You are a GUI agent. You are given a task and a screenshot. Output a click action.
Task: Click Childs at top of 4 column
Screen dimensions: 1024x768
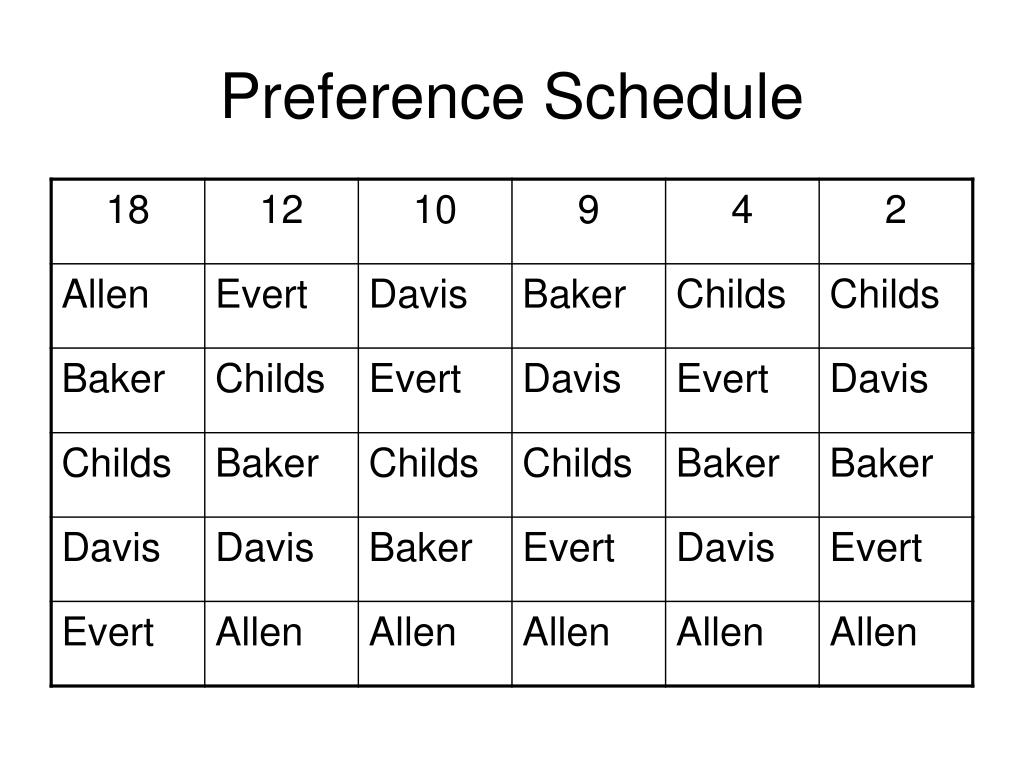click(x=731, y=294)
